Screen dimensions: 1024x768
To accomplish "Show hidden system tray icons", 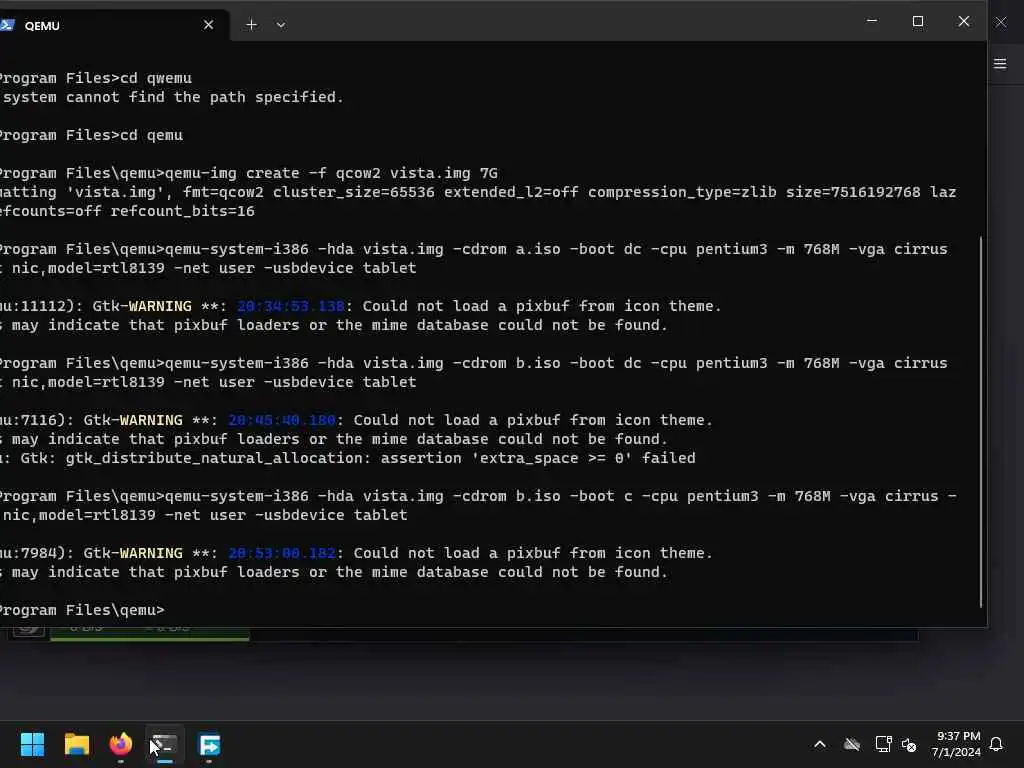I will click(x=820, y=744).
